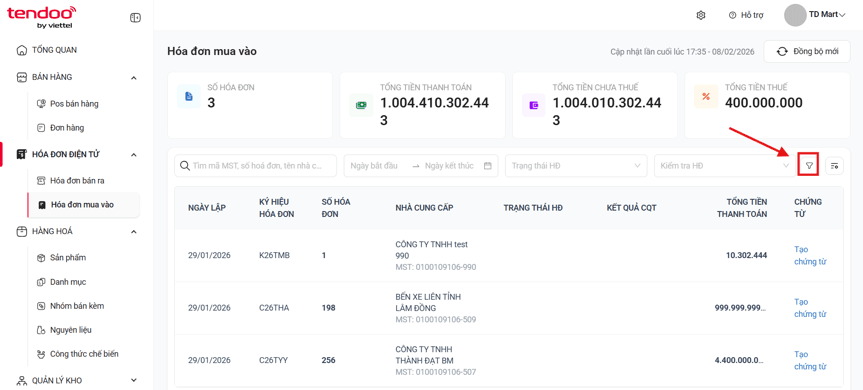Click the Nguyên liệu icon
The width and height of the screenshot is (863, 390).
[40, 330]
